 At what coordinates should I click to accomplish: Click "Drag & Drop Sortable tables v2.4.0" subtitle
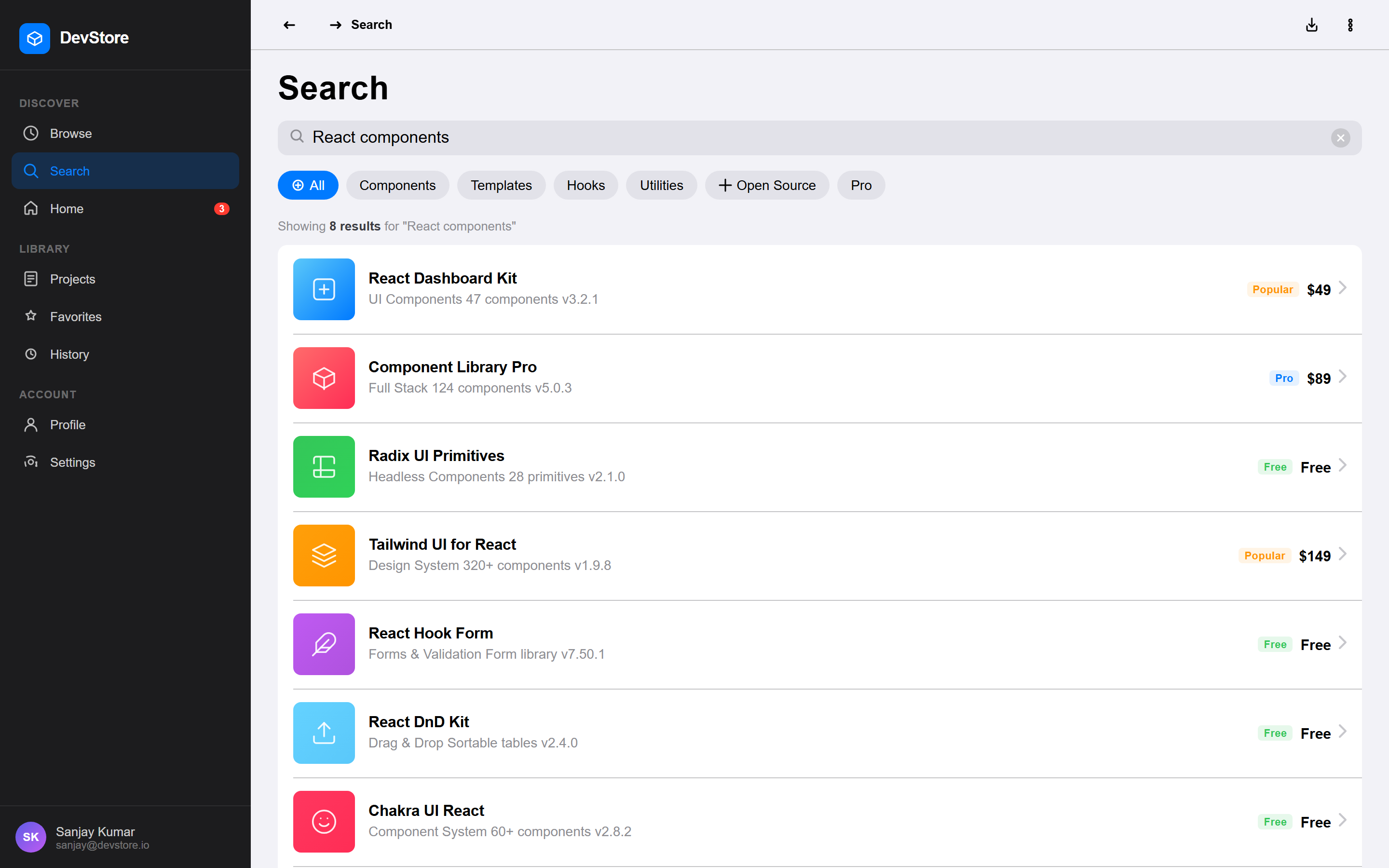[472, 743]
